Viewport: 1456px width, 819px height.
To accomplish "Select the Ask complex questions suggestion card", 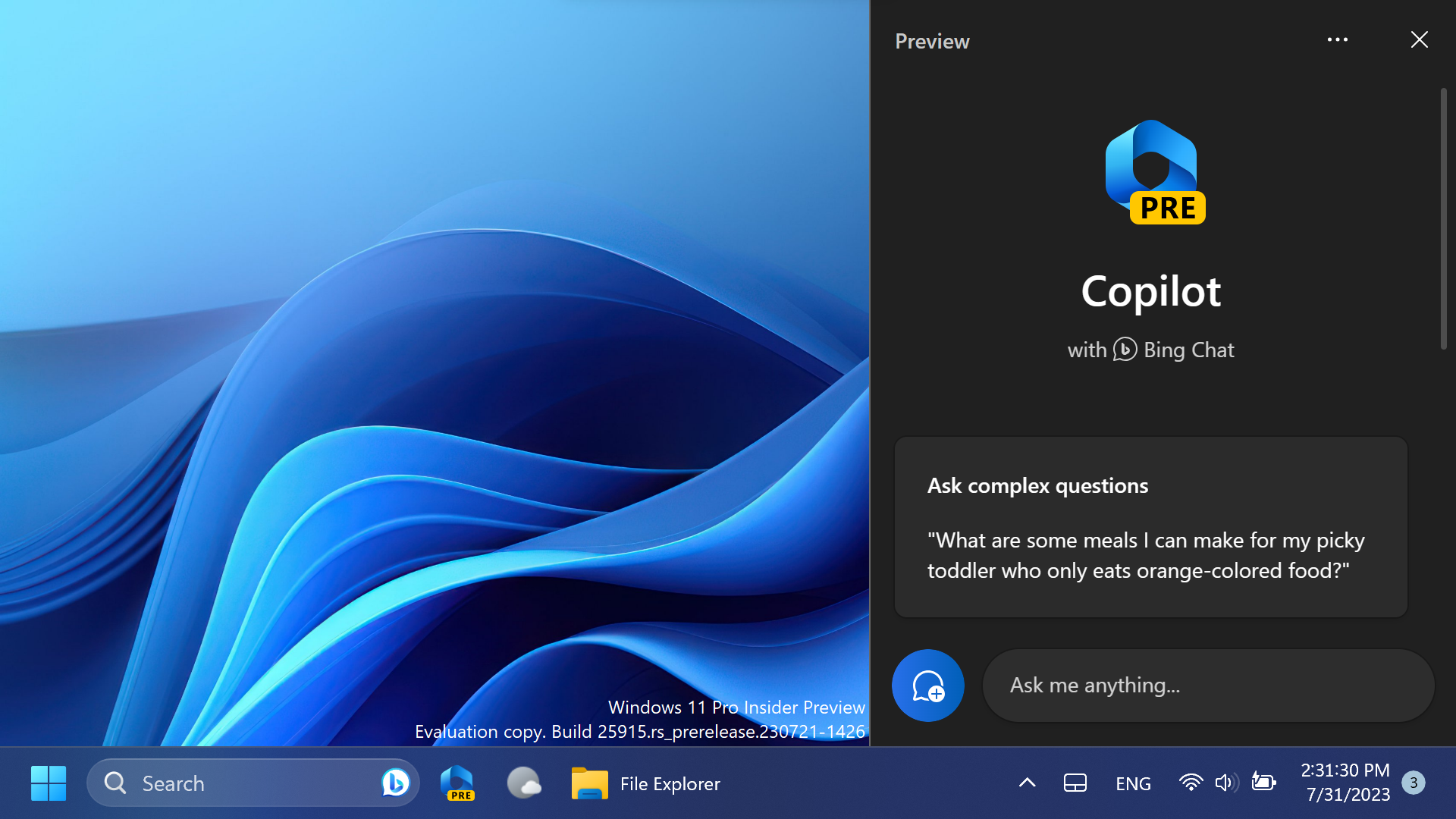I will (x=1151, y=527).
